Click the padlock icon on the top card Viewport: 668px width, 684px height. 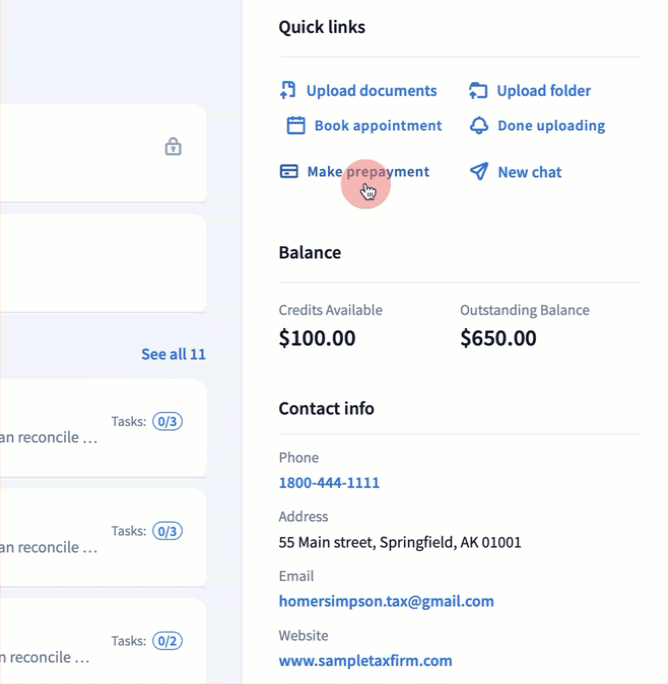click(x=173, y=148)
